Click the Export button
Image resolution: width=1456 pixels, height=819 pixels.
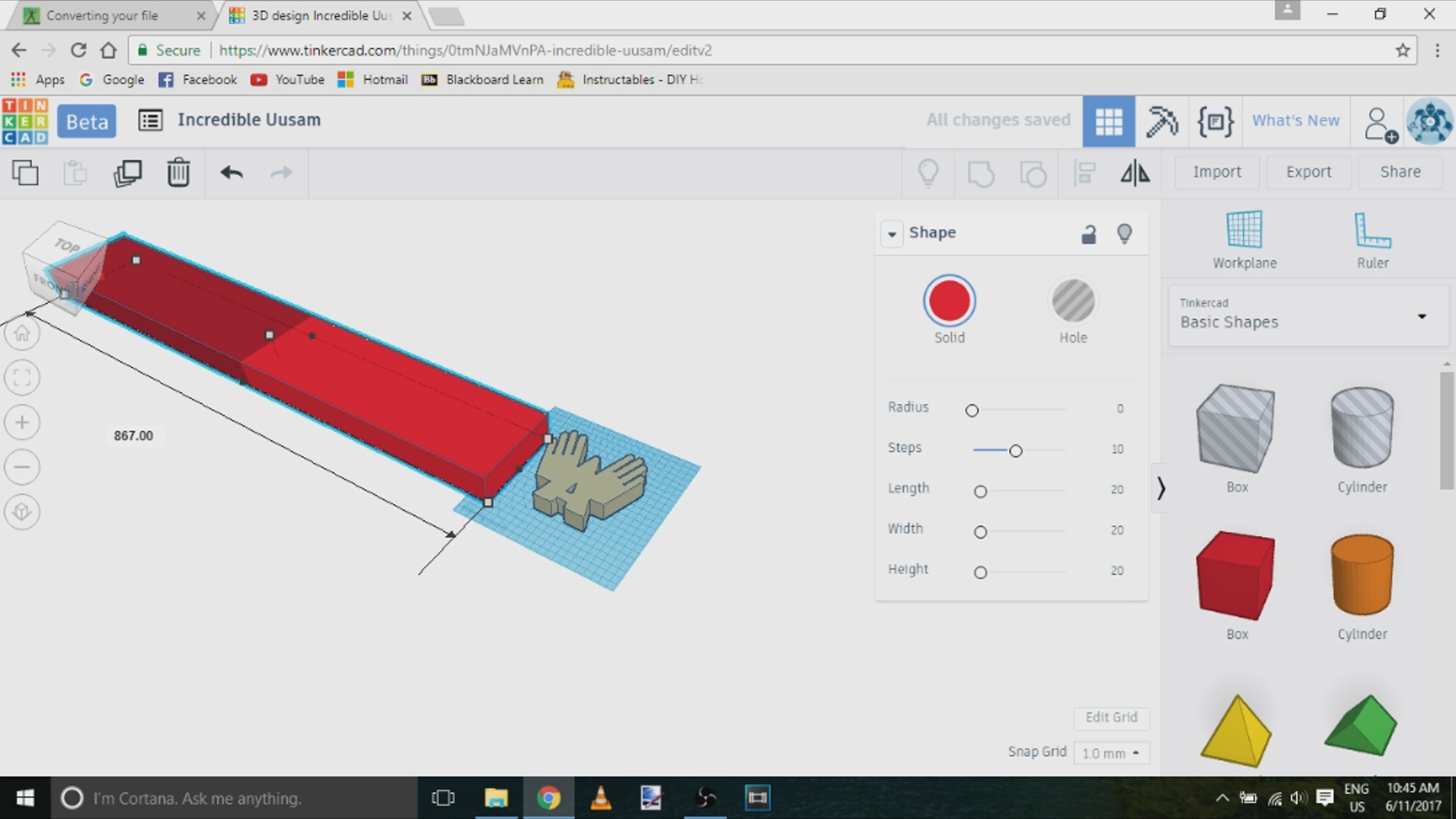(x=1308, y=172)
